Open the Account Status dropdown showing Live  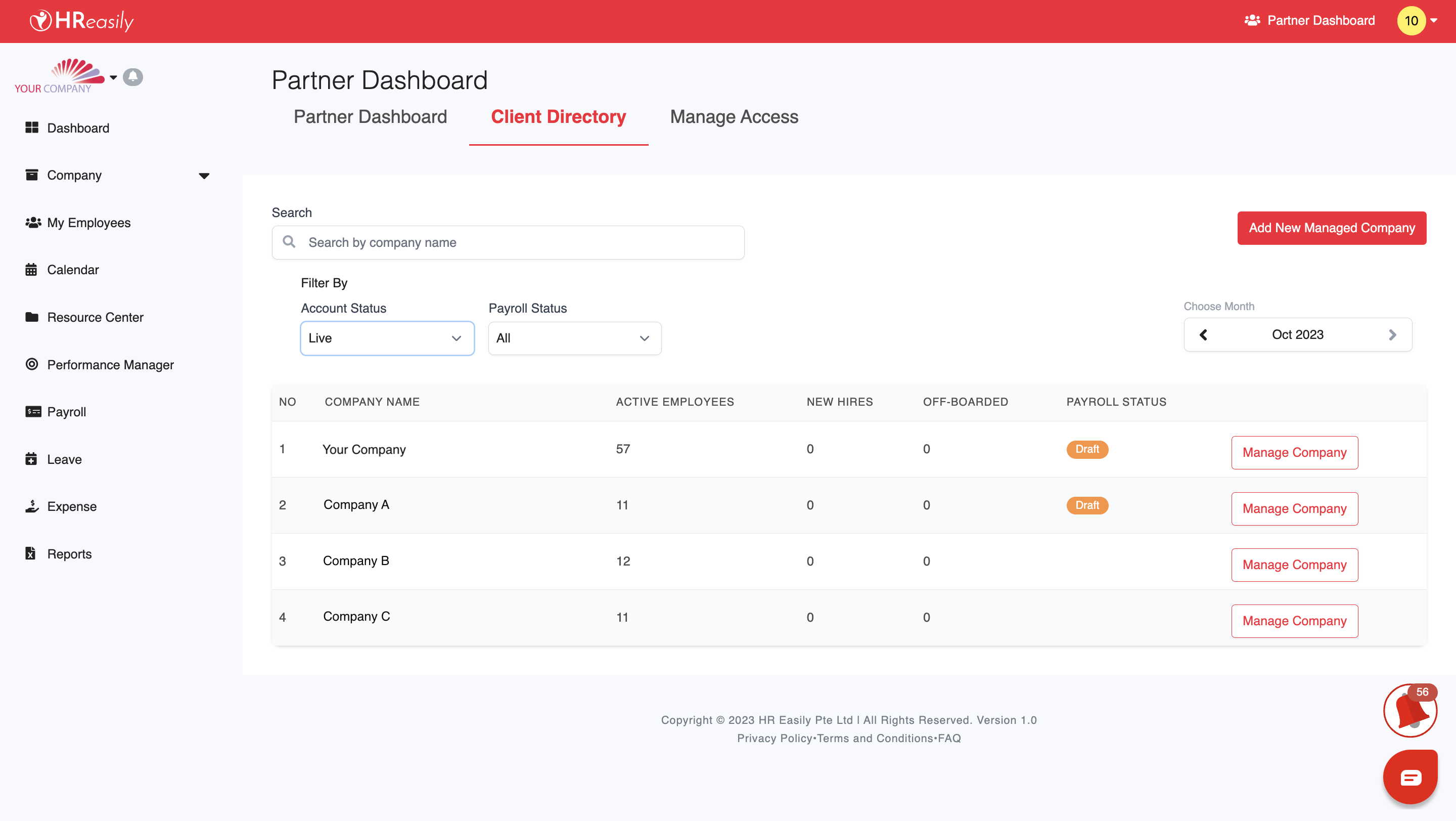[387, 338]
